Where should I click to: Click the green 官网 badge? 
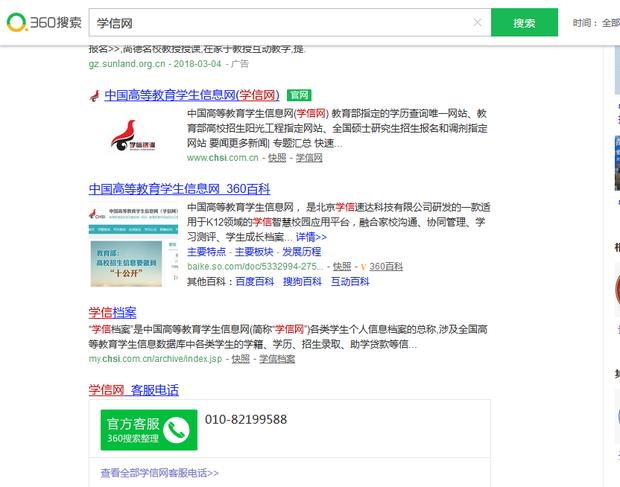[299, 95]
